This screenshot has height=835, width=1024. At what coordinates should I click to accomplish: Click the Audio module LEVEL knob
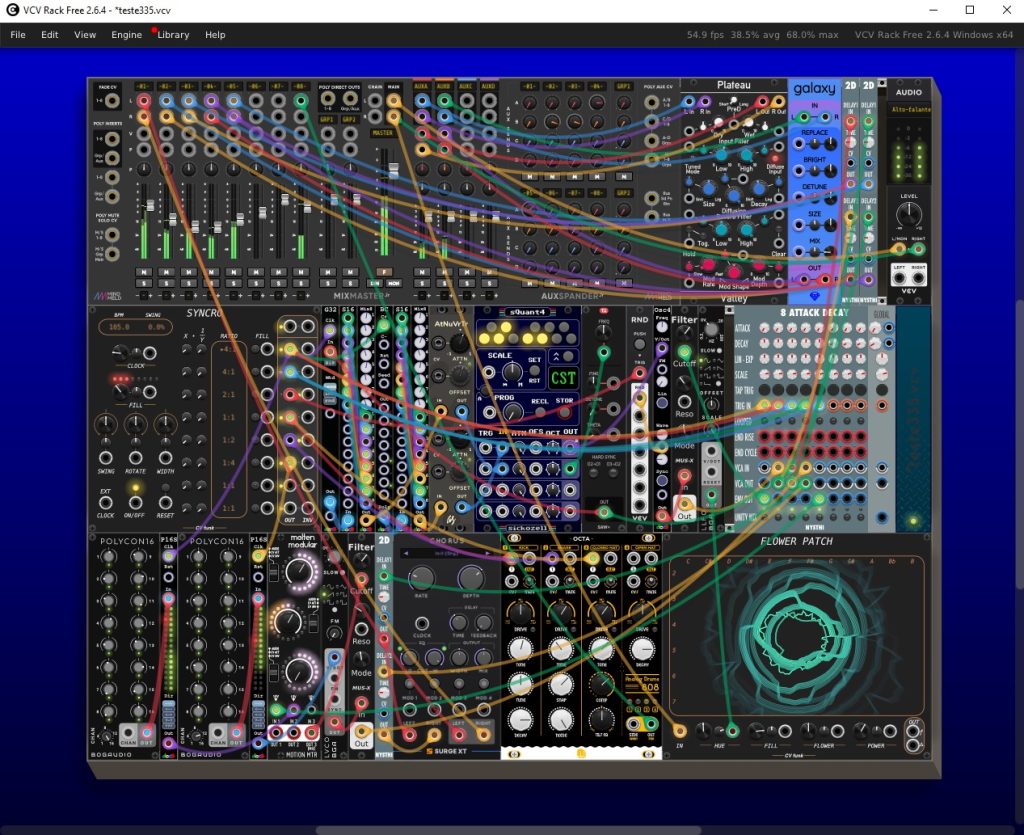click(x=908, y=214)
